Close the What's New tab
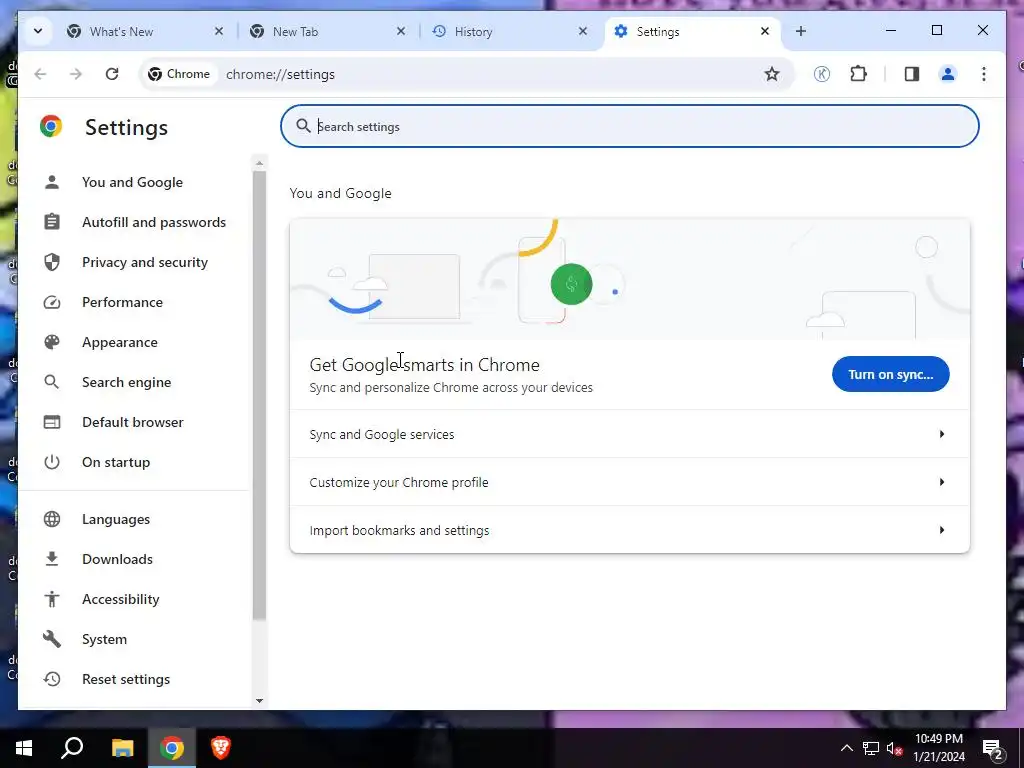The width and height of the screenshot is (1024, 768). (219, 31)
